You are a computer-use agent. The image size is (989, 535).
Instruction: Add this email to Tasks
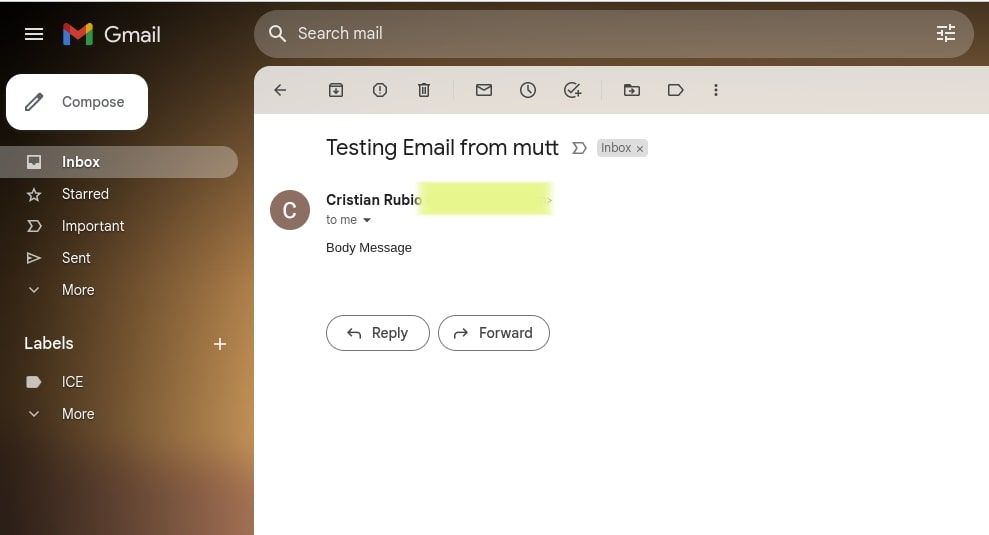click(572, 90)
